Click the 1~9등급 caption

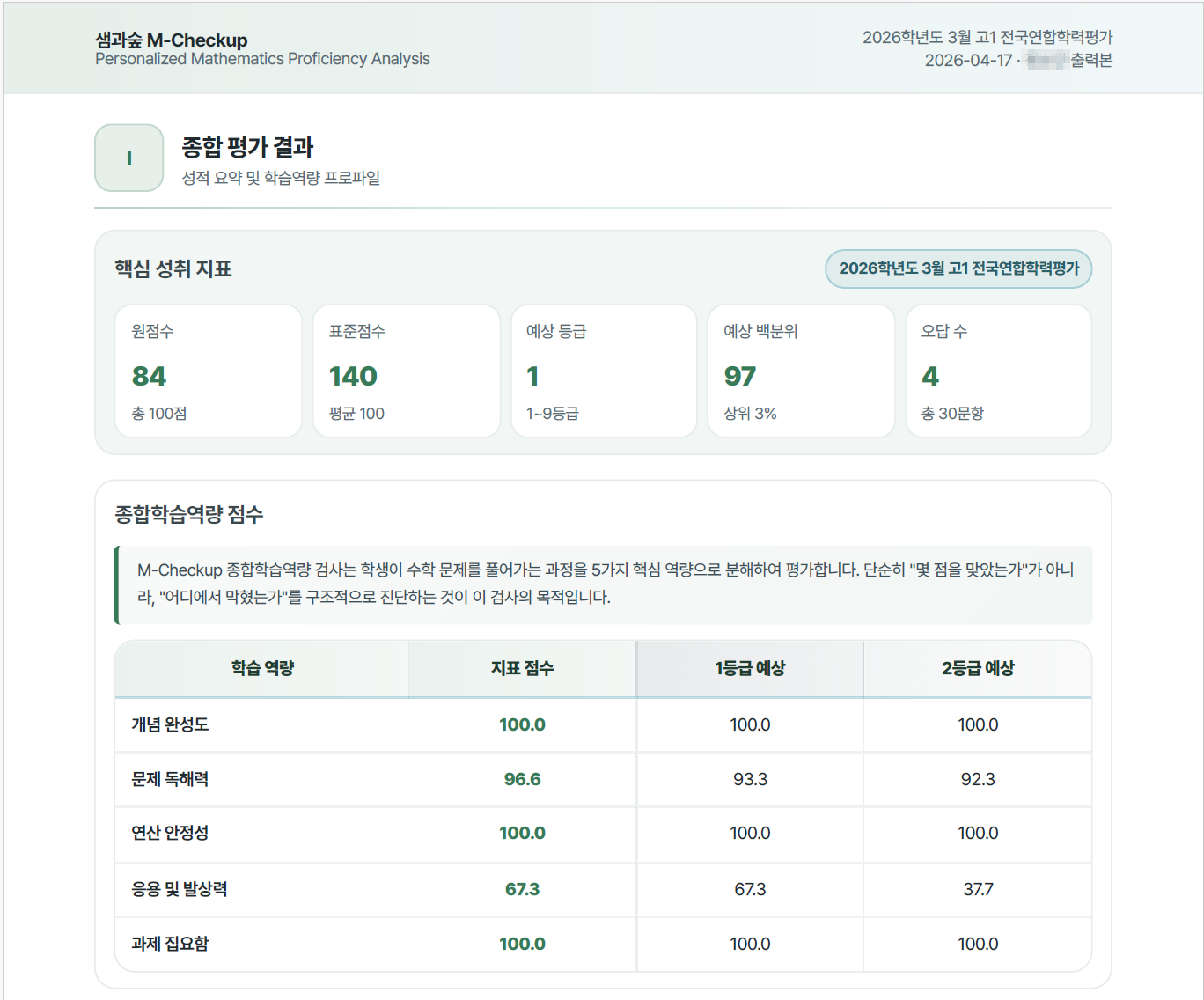pos(553,414)
